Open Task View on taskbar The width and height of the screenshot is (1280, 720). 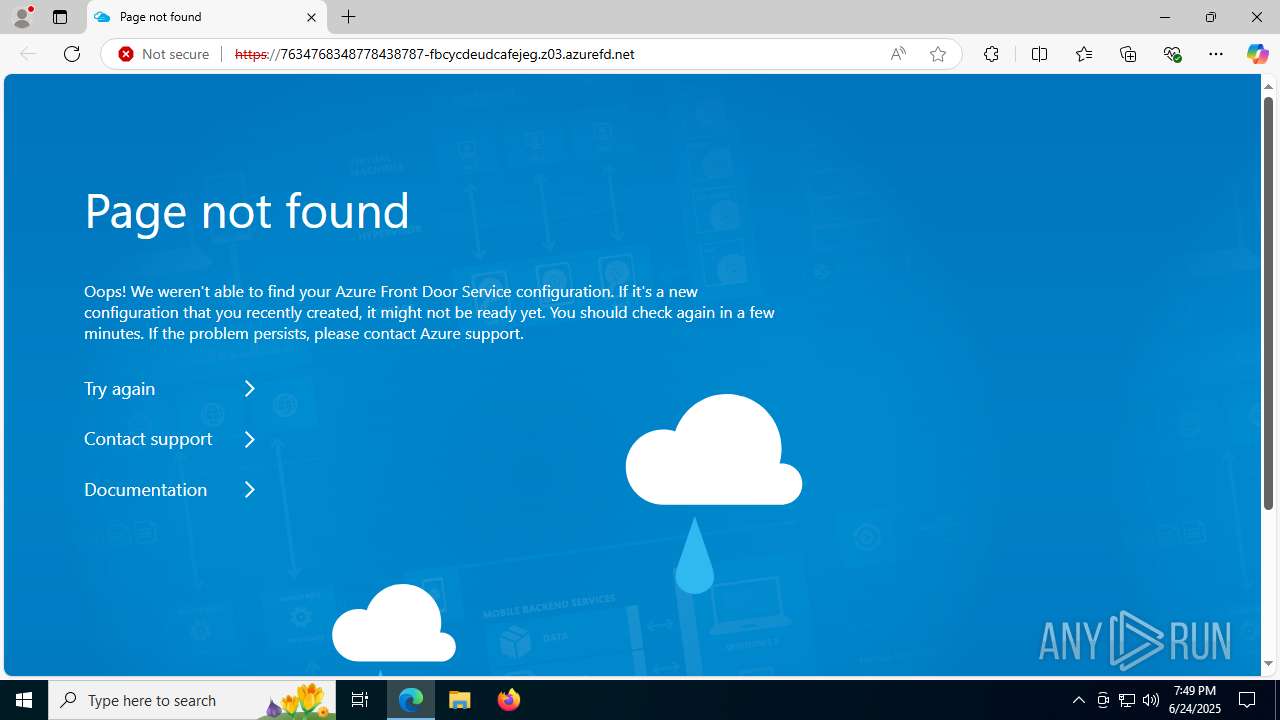click(360, 700)
